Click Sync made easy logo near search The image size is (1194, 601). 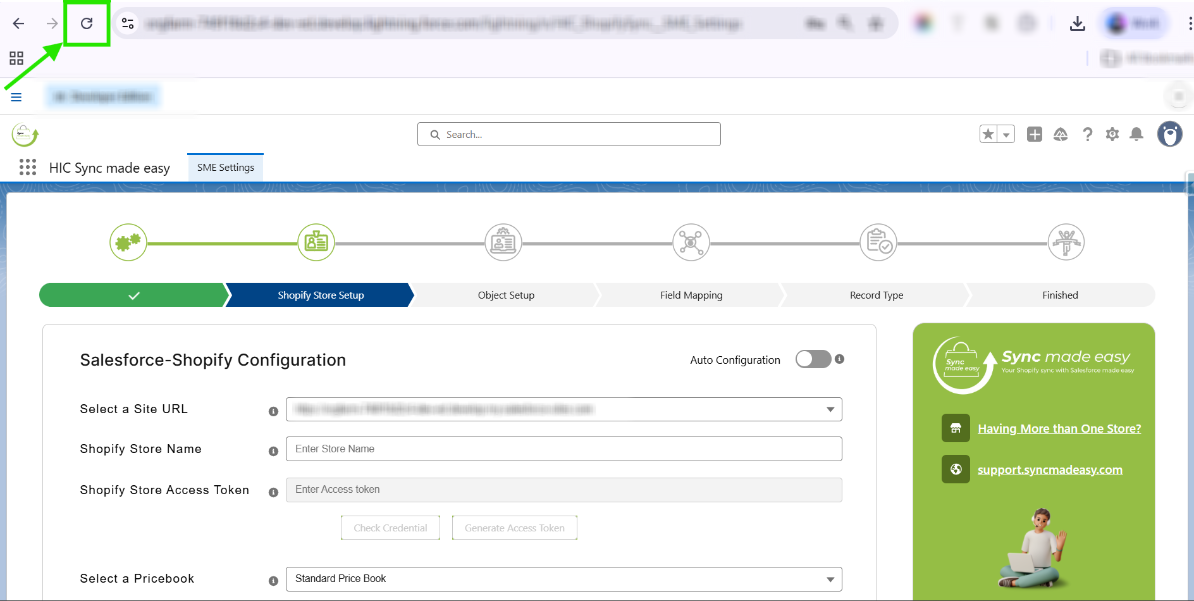coord(25,135)
